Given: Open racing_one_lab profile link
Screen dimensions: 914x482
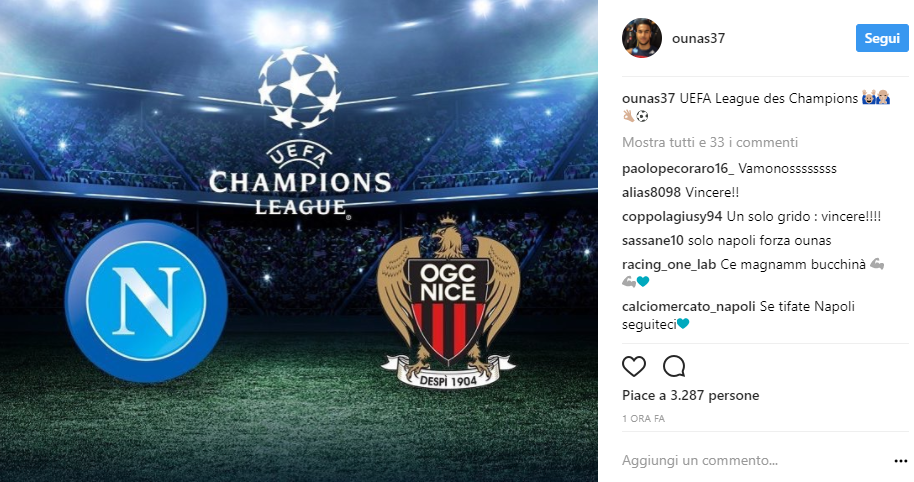Looking at the screenshot, I should (x=669, y=265).
